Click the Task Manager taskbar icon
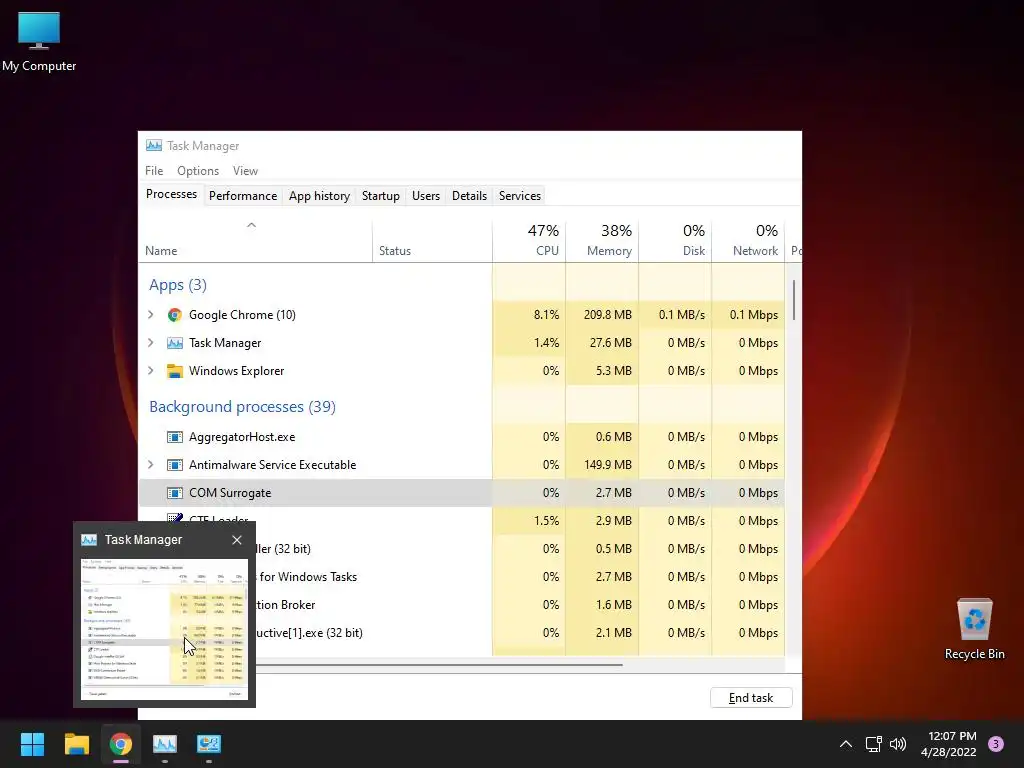Viewport: 1024px width, 768px height. (x=165, y=744)
